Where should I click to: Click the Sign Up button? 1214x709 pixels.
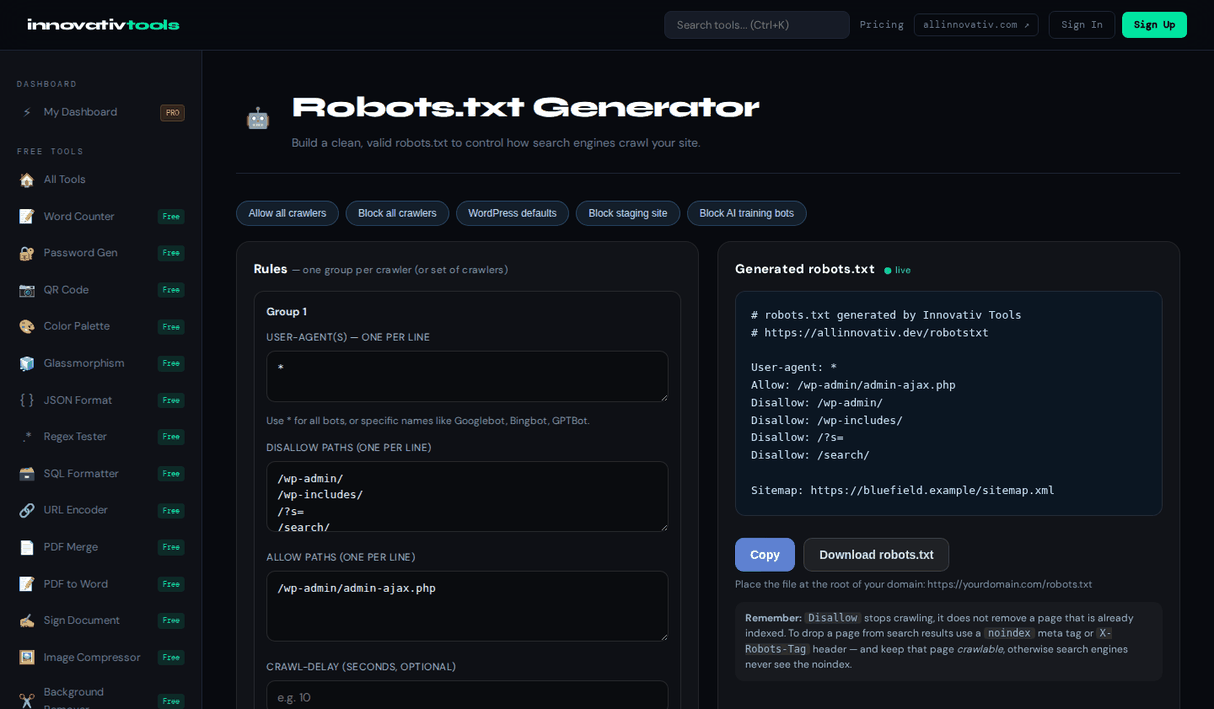[1154, 25]
